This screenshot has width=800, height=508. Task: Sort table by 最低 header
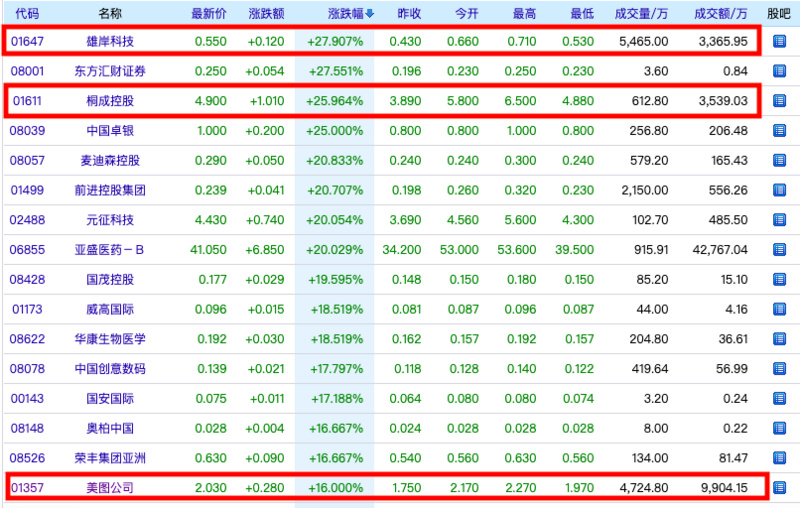[x=582, y=14]
